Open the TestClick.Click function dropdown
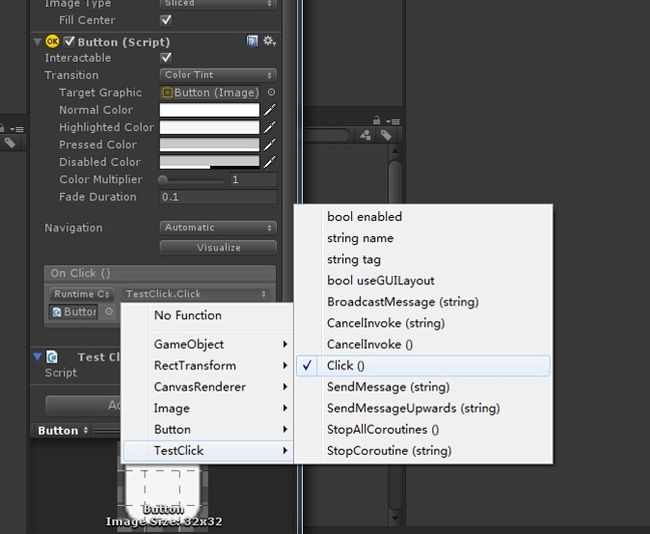The image size is (650, 534). pos(195,294)
